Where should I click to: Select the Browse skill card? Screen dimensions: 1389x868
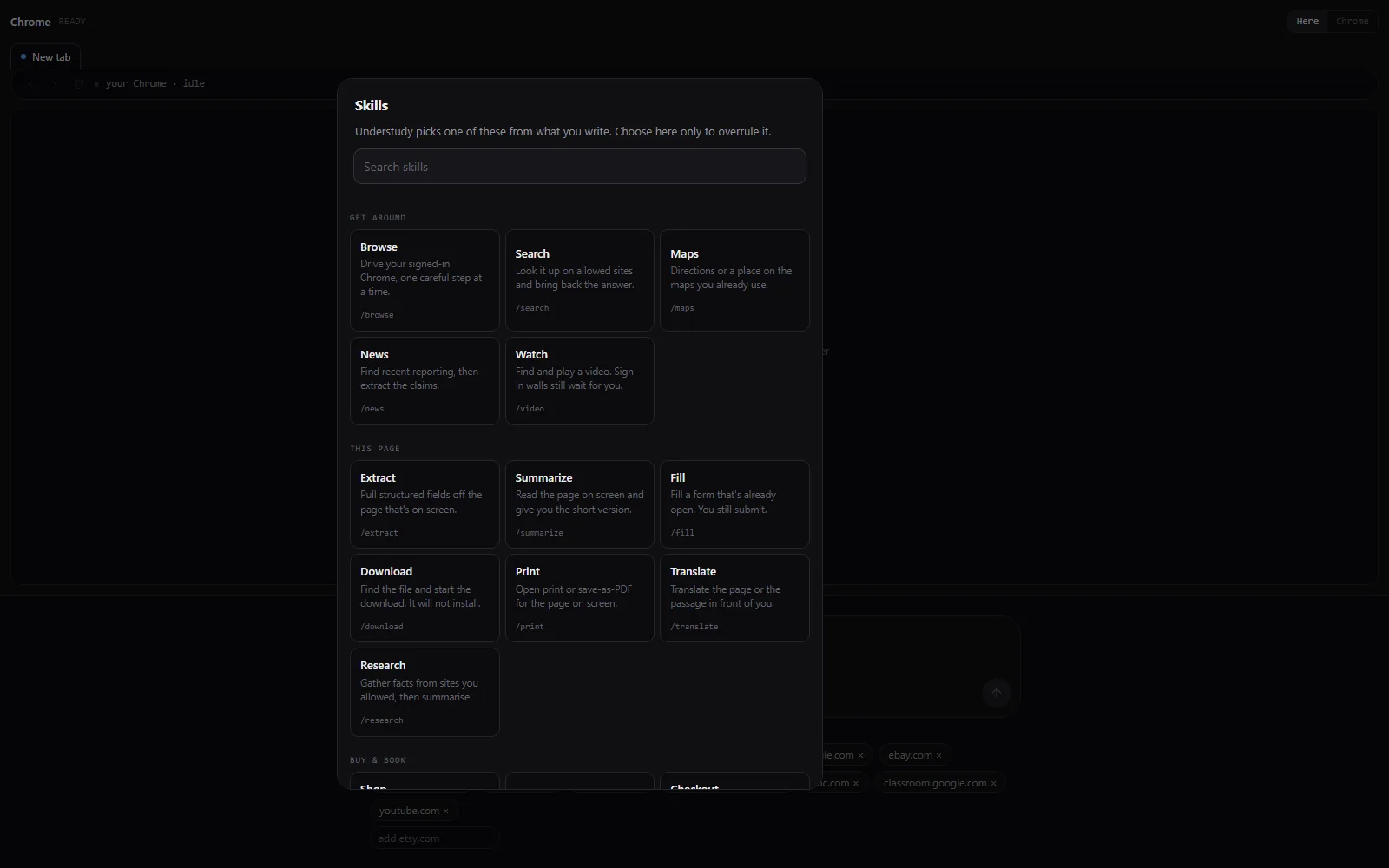pos(425,280)
